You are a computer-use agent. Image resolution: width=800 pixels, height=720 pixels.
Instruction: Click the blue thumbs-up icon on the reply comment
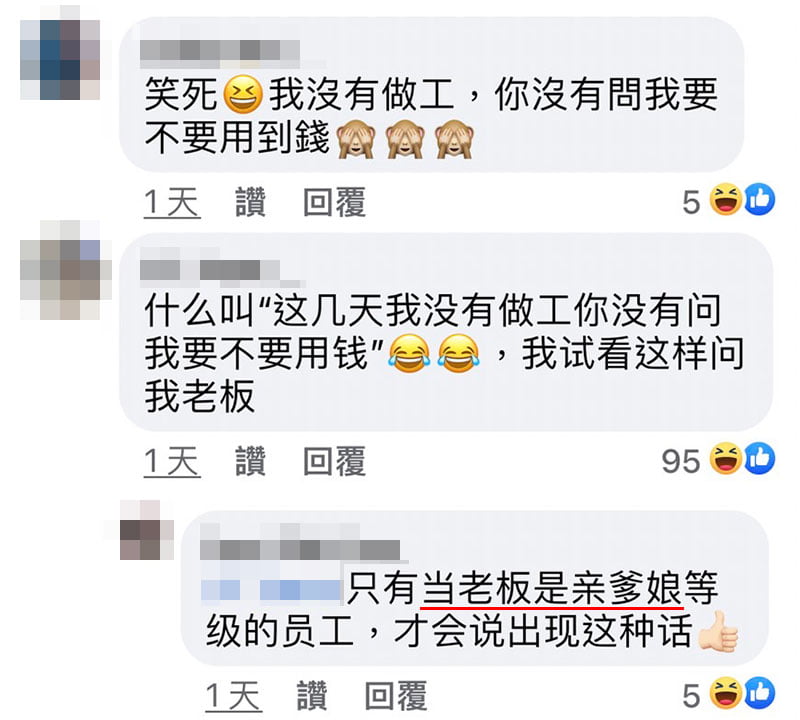760,693
